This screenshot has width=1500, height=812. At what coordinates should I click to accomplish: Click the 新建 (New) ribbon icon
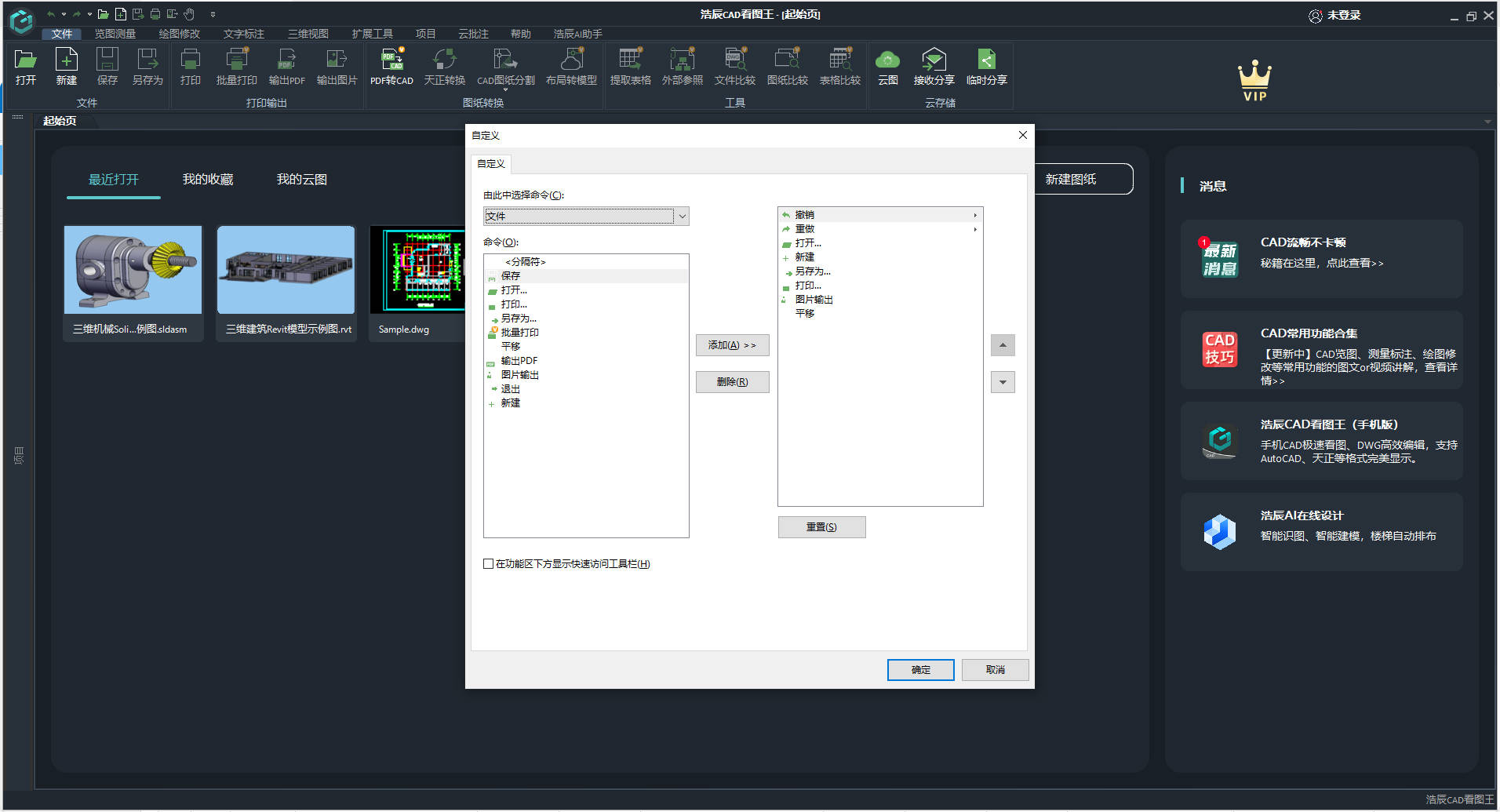pyautogui.click(x=67, y=67)
